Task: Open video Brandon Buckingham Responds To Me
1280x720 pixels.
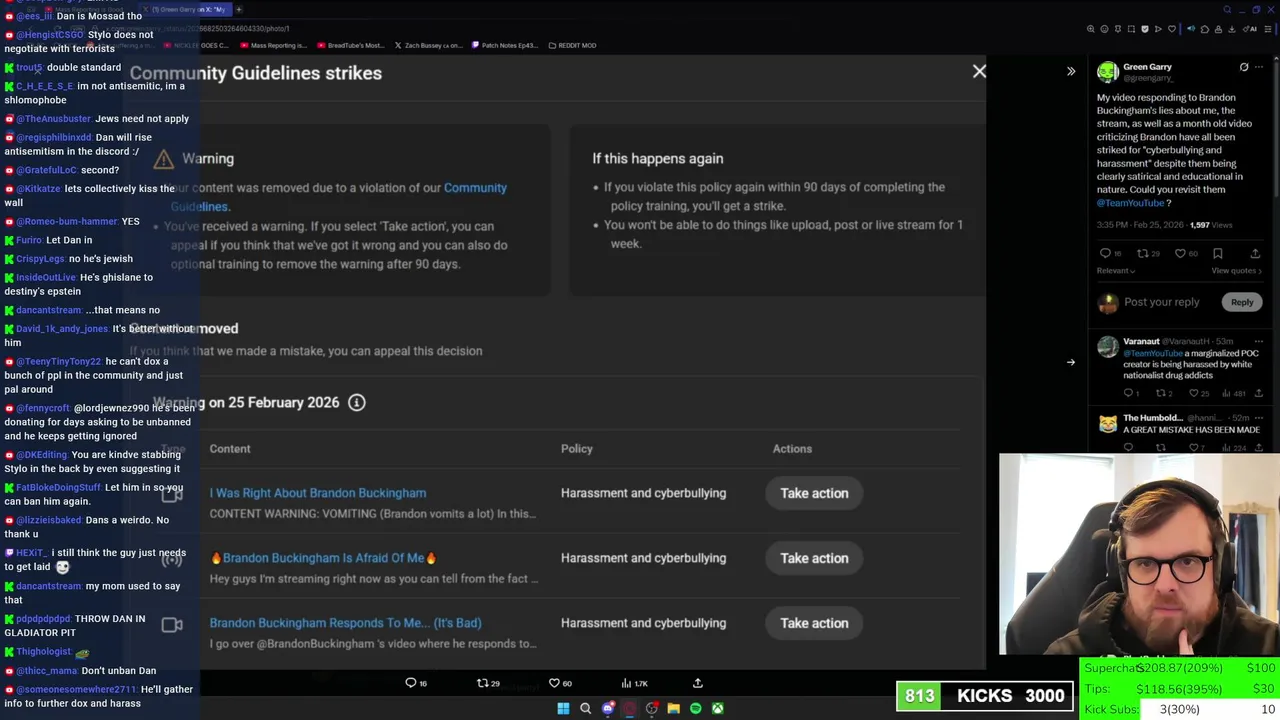Action: (345, 623)
